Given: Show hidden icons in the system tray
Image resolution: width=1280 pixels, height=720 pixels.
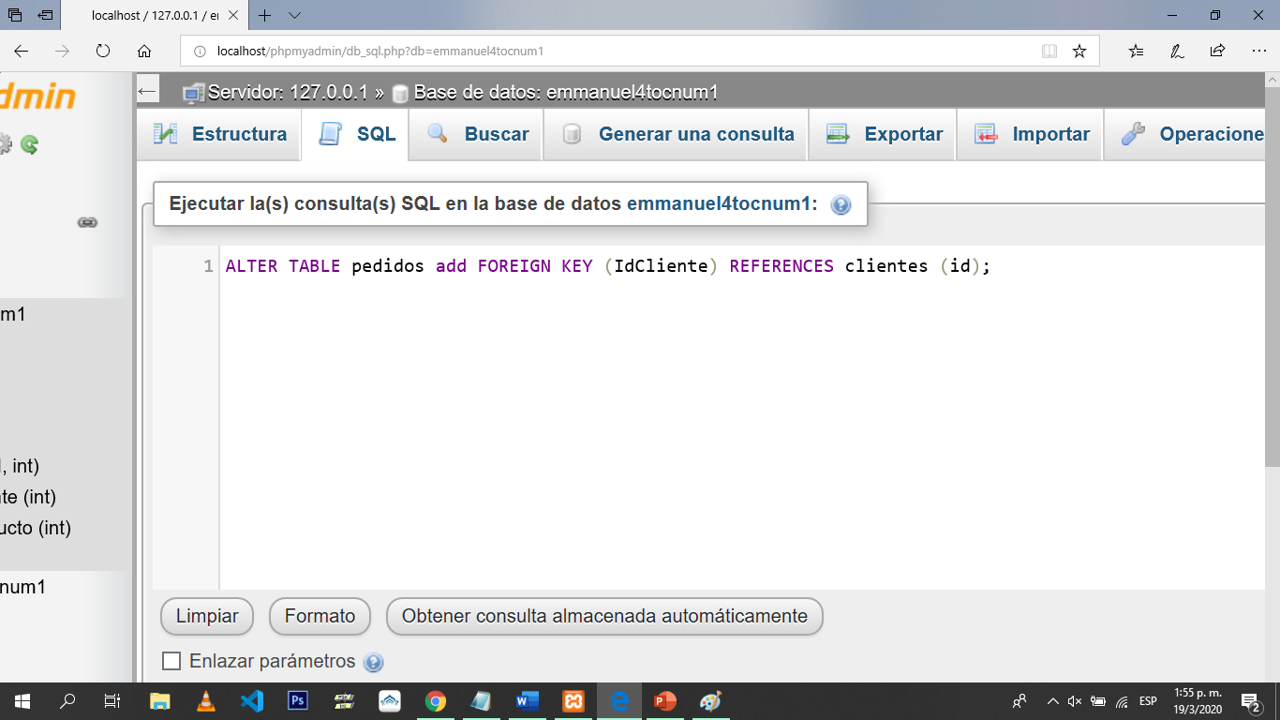Looking at the screenshot, I should click(1052, 701).
